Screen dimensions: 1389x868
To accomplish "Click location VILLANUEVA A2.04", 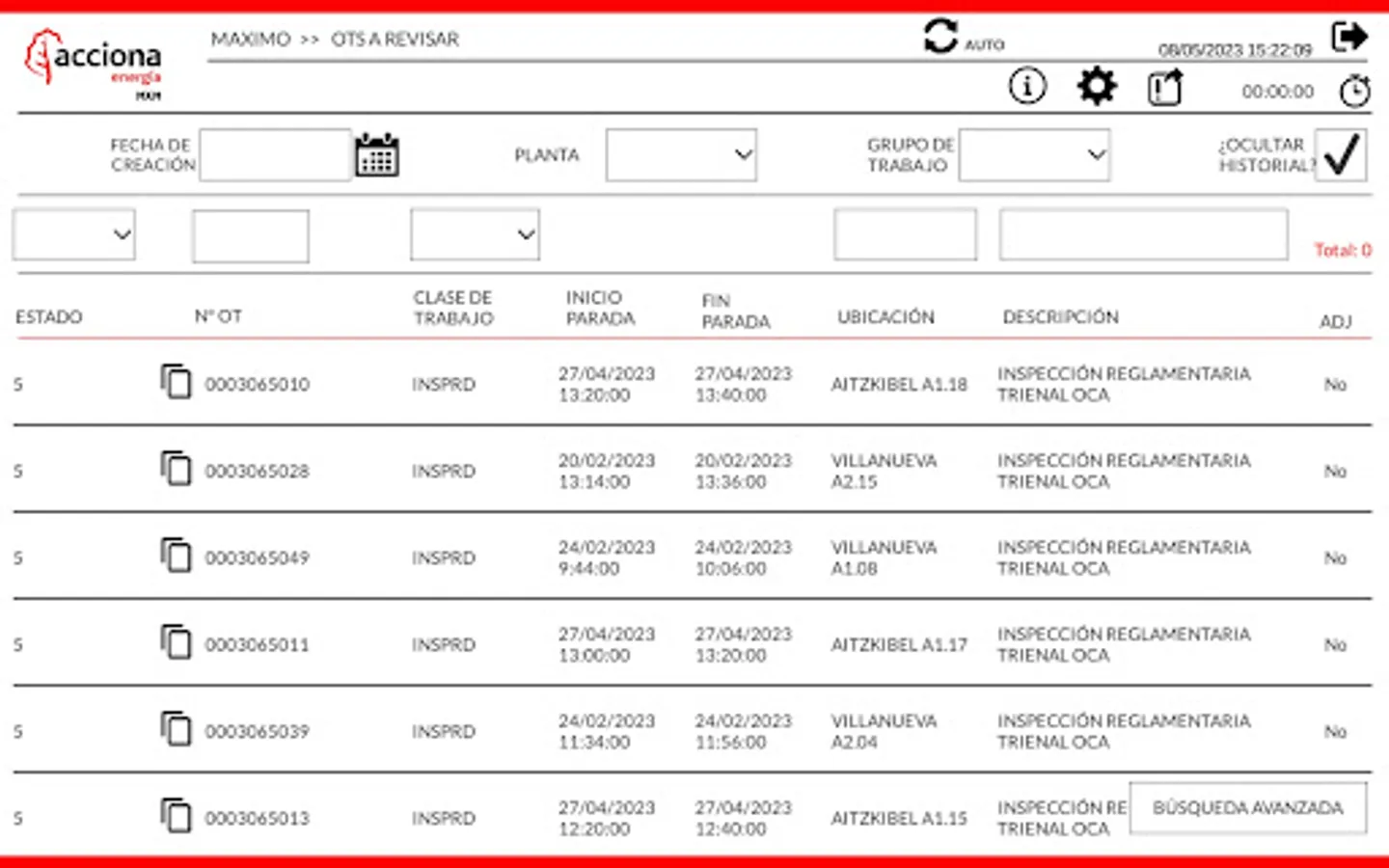I will pyautogui.click(x=884, y=731).
